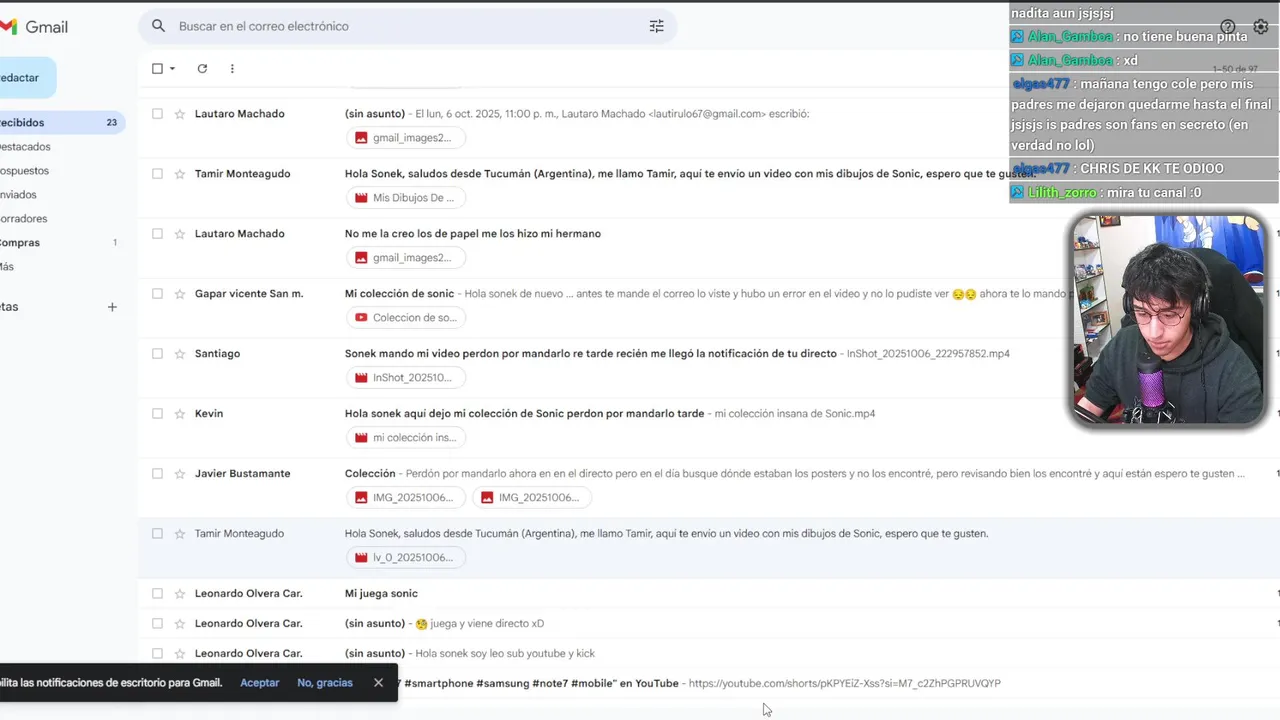The height and width of the screenshot is (720, 1280).
Task: Star the 'No me la creo' email
Action: click(180, 234)
